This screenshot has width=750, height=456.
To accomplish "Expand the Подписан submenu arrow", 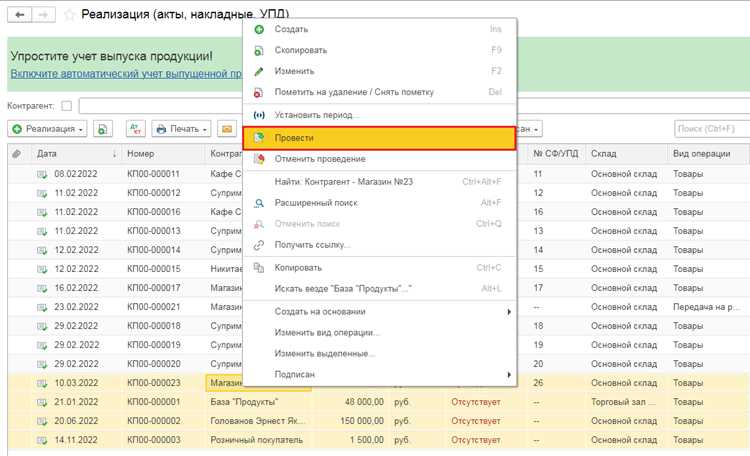I will (x=509, y=375).
